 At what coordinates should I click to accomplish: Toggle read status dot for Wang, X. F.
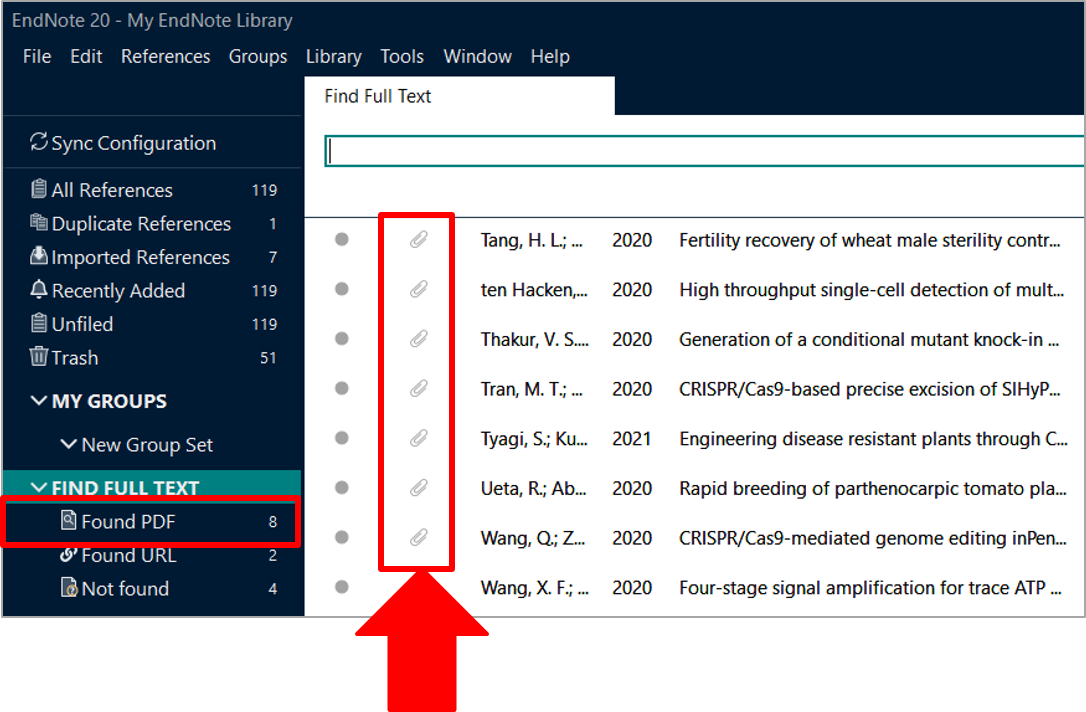click(x=341, y=587)
